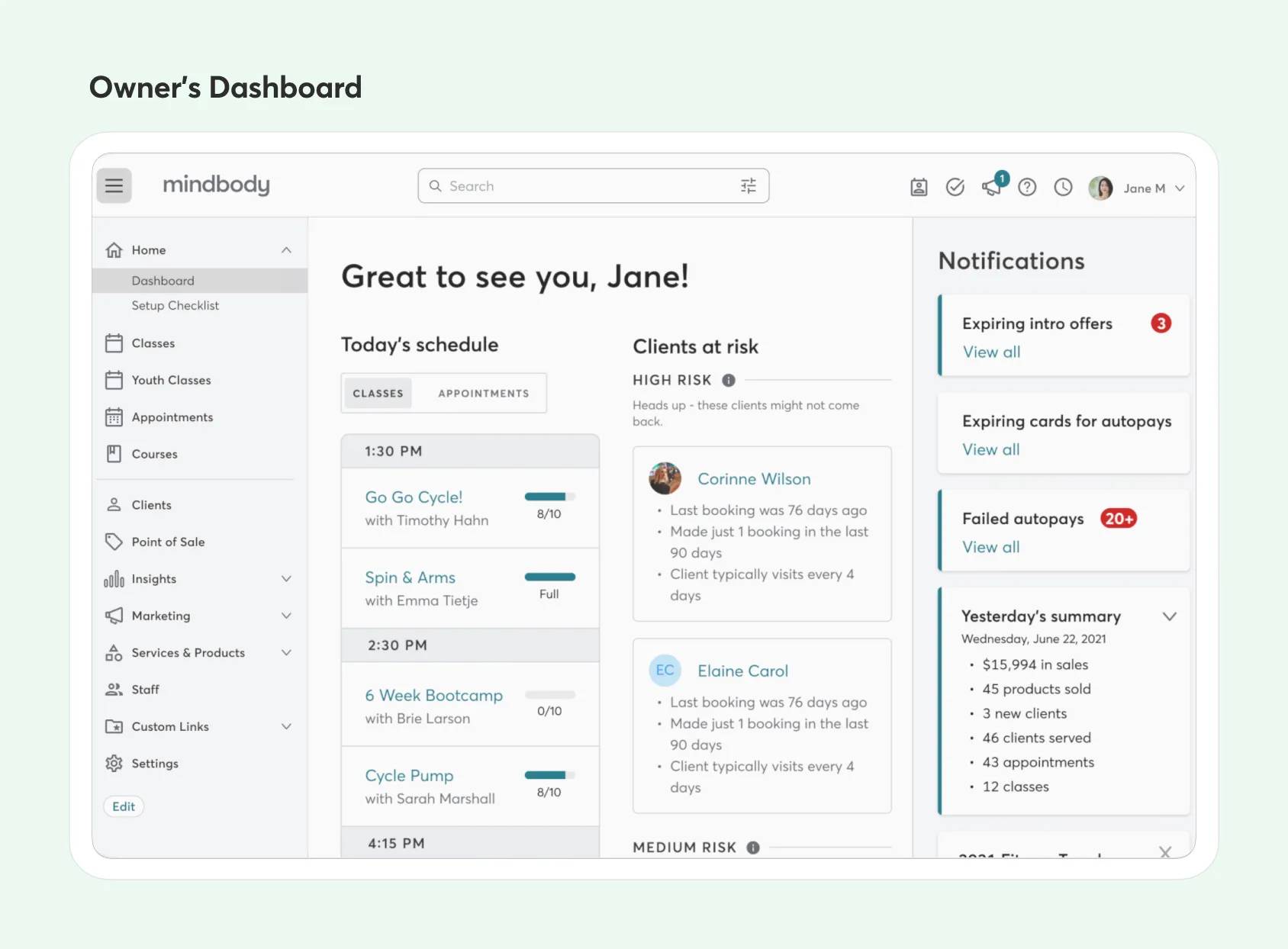View all expiring intro offers

[991, 352]
